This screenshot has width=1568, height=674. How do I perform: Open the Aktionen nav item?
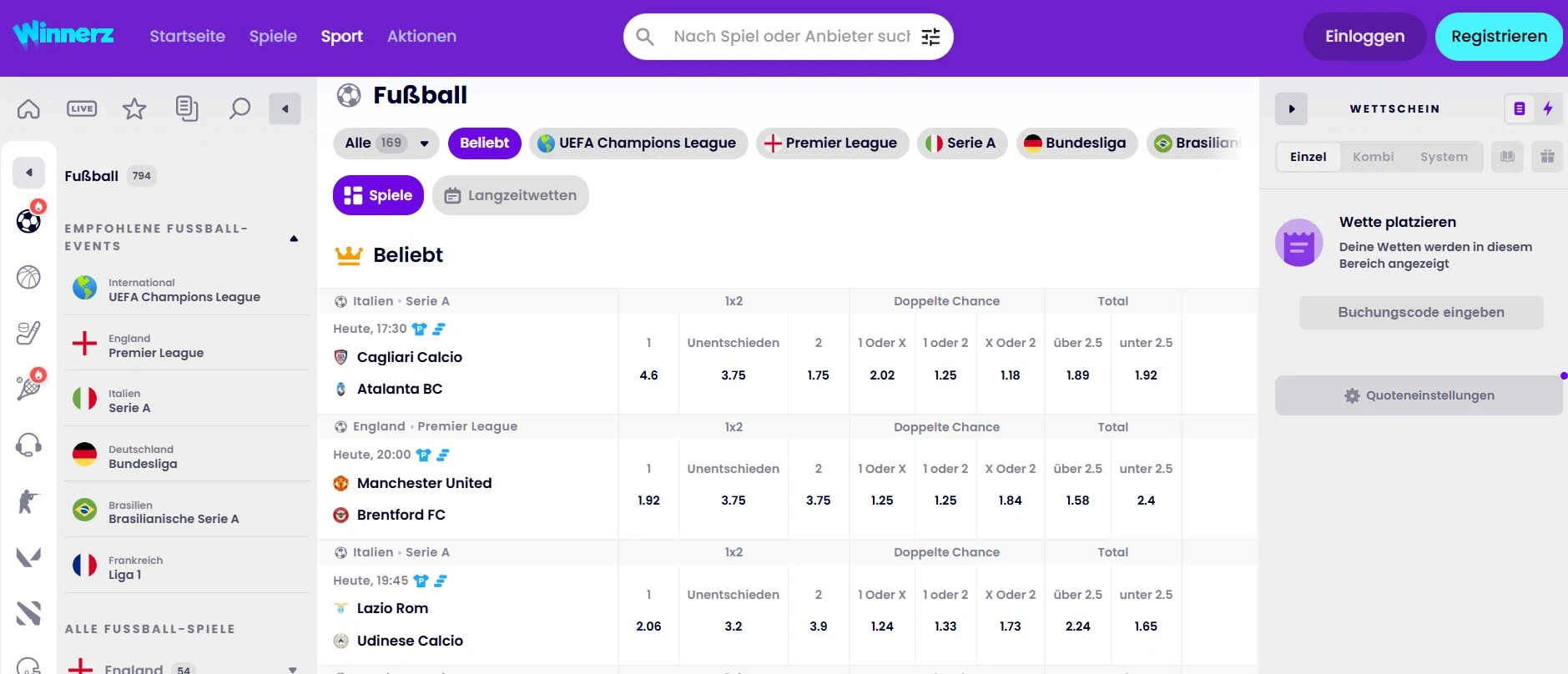click(421, 37)
